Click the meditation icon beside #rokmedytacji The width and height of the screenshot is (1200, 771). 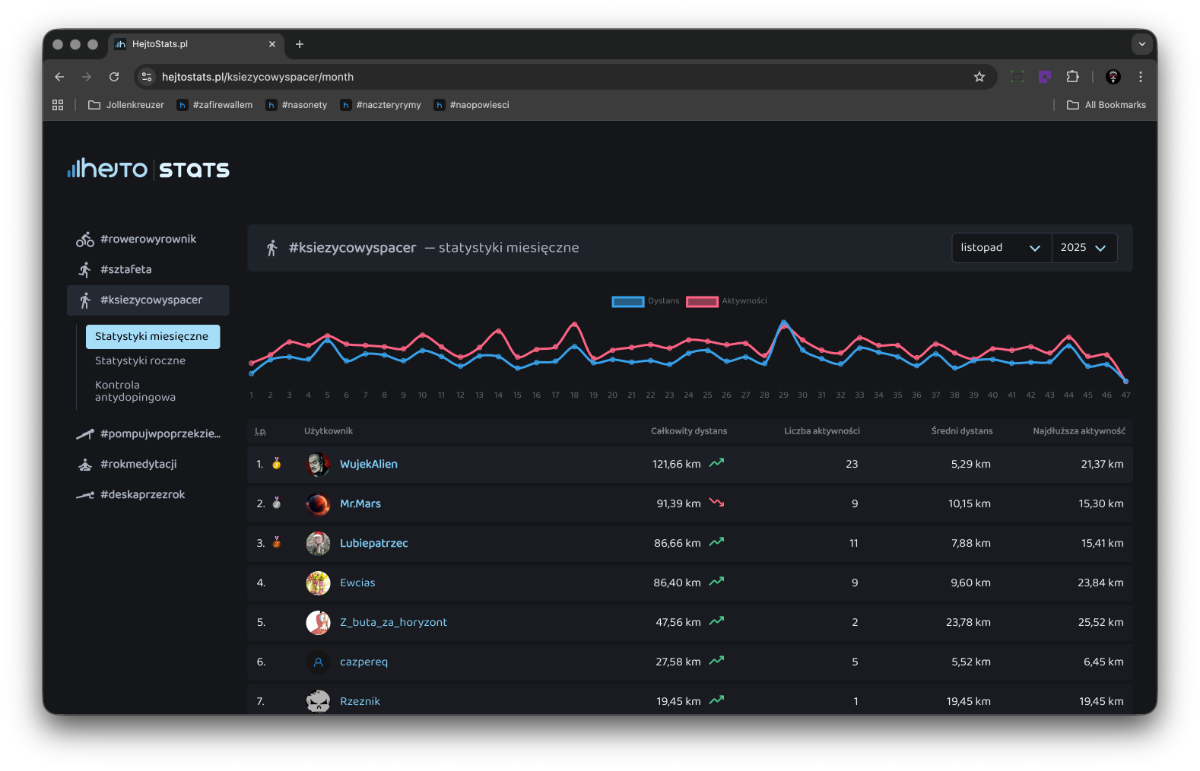point(85,465)
